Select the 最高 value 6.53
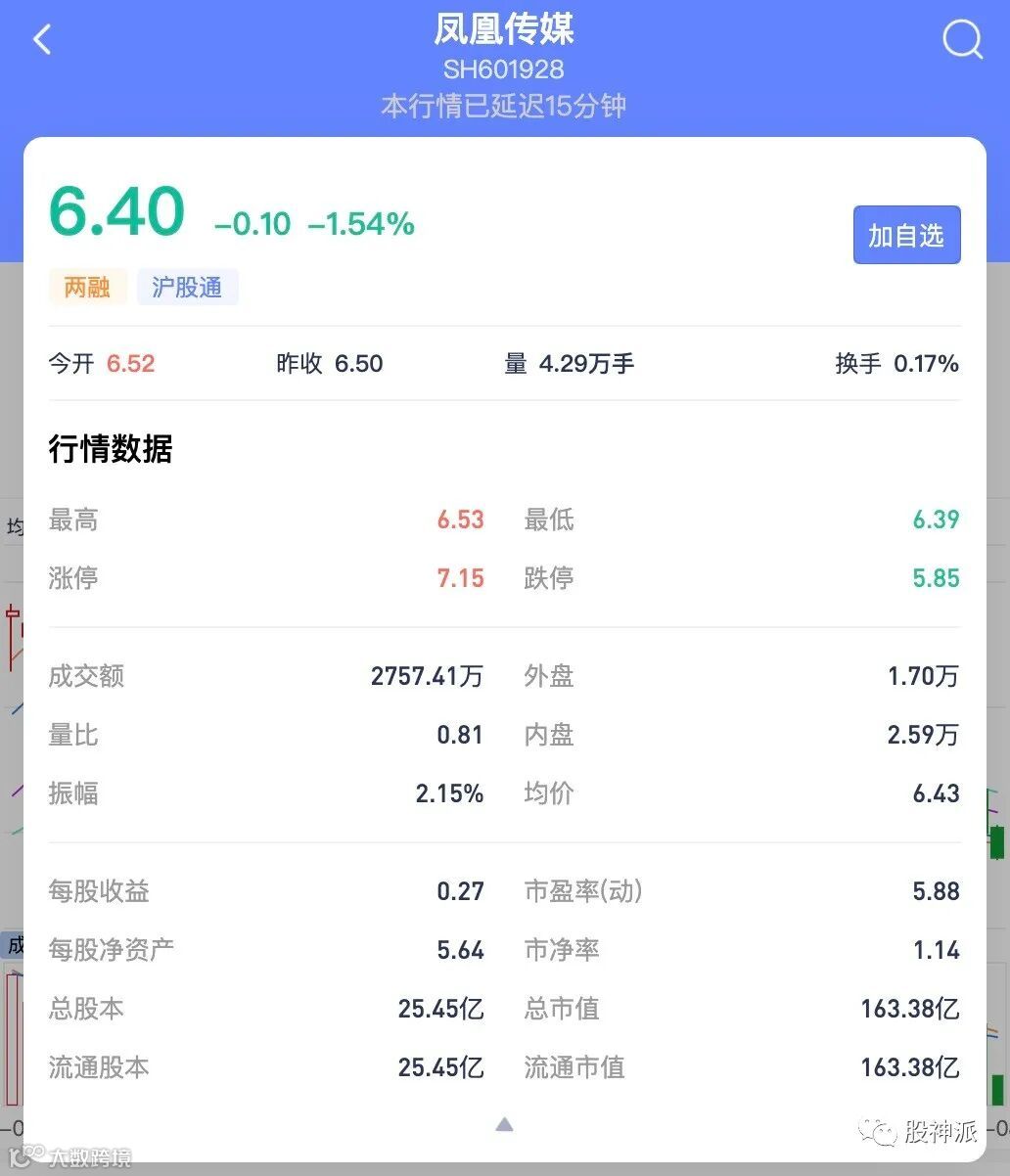The image size is (1010, 1176). click(461, 520)
